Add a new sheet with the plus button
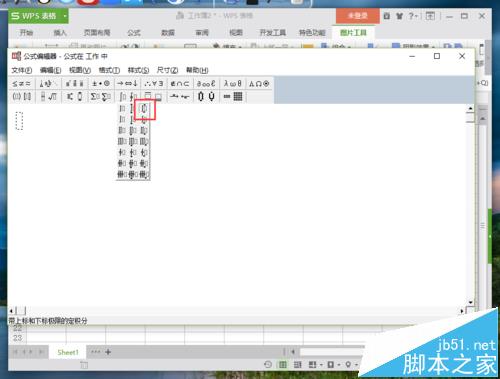Viewport: 500px width, 379px height. (108, 352)
